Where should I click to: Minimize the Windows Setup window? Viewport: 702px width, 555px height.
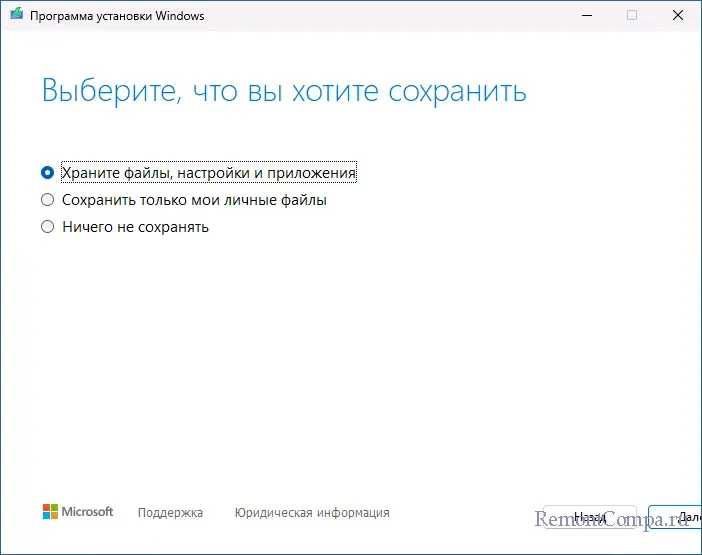tap(587, 15)
